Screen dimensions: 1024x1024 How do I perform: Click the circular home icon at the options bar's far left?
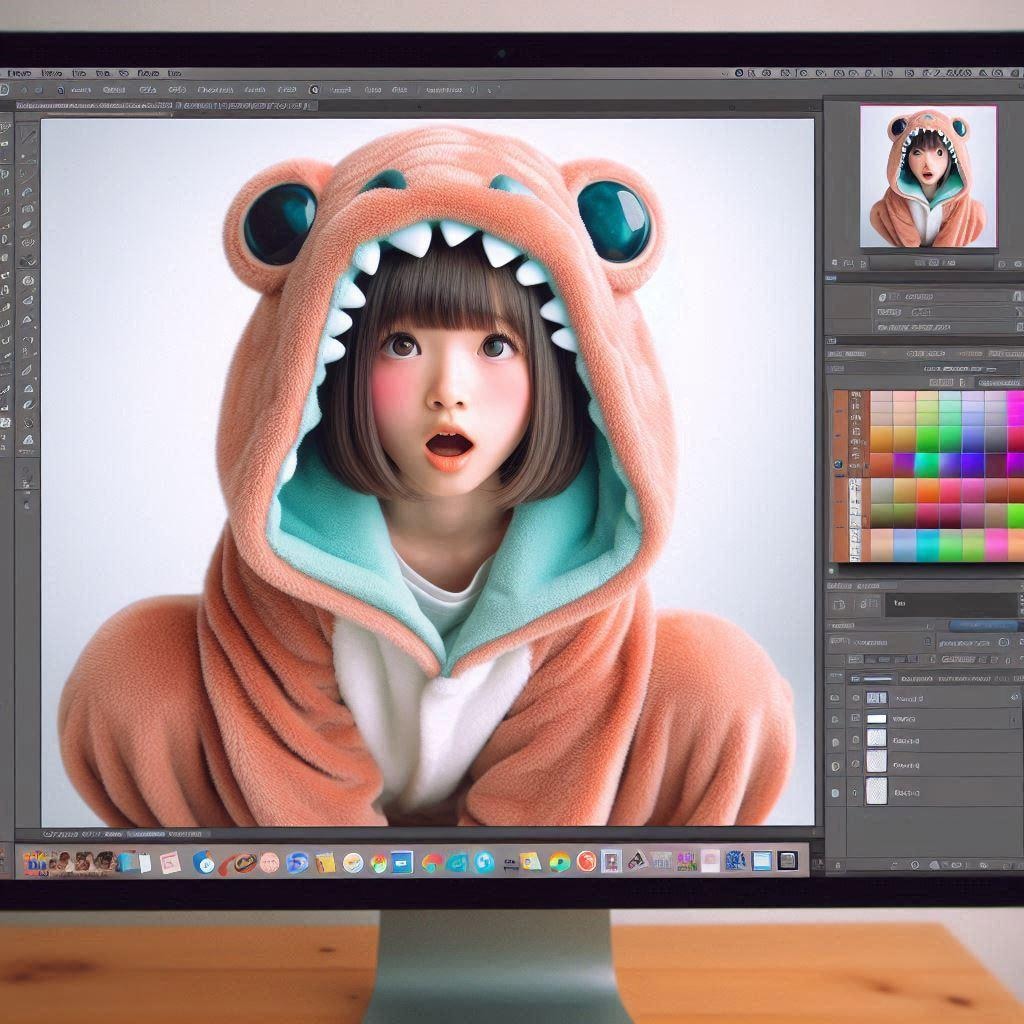pos(4,89)
